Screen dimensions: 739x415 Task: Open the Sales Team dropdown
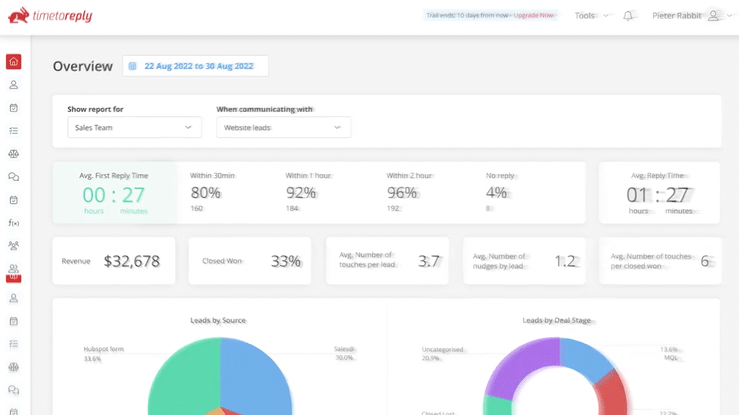click(134, 127)
